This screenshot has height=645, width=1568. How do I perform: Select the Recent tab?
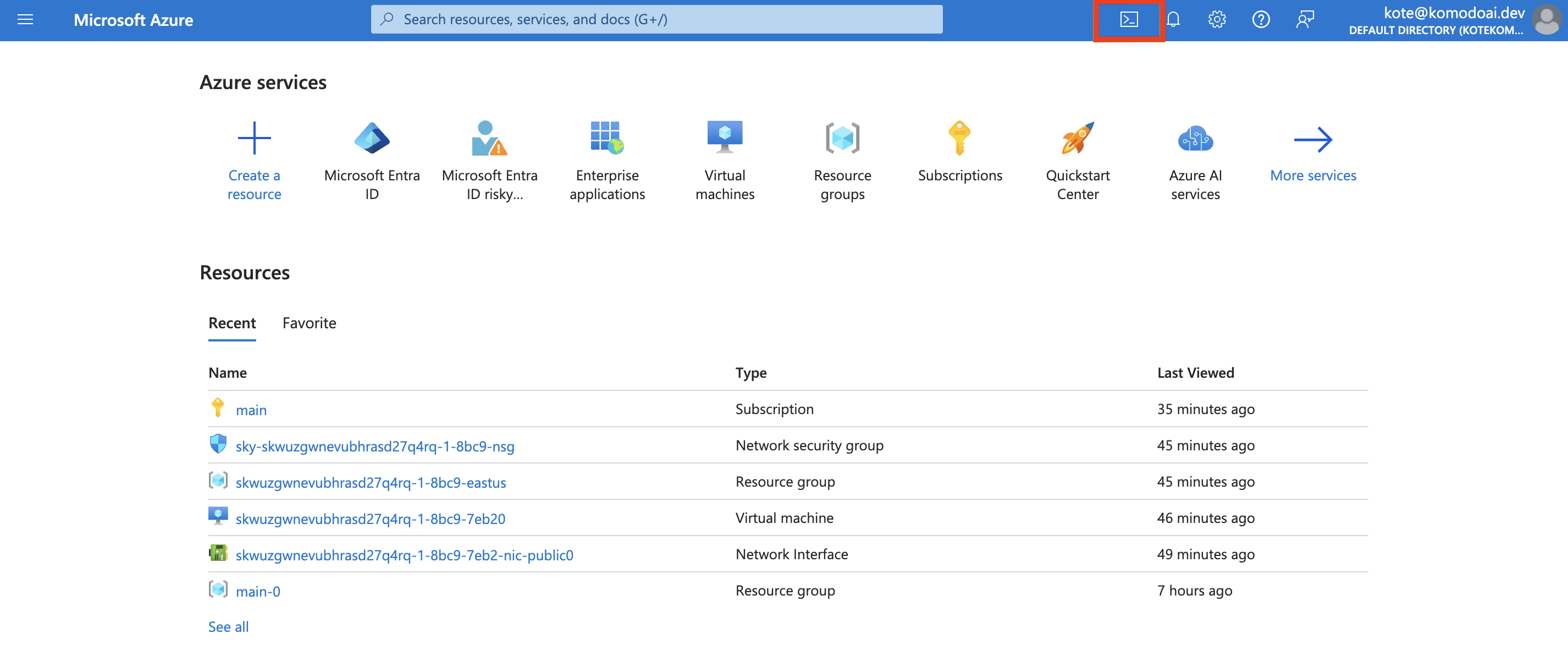pyautogui.click(x=232, y=323)
